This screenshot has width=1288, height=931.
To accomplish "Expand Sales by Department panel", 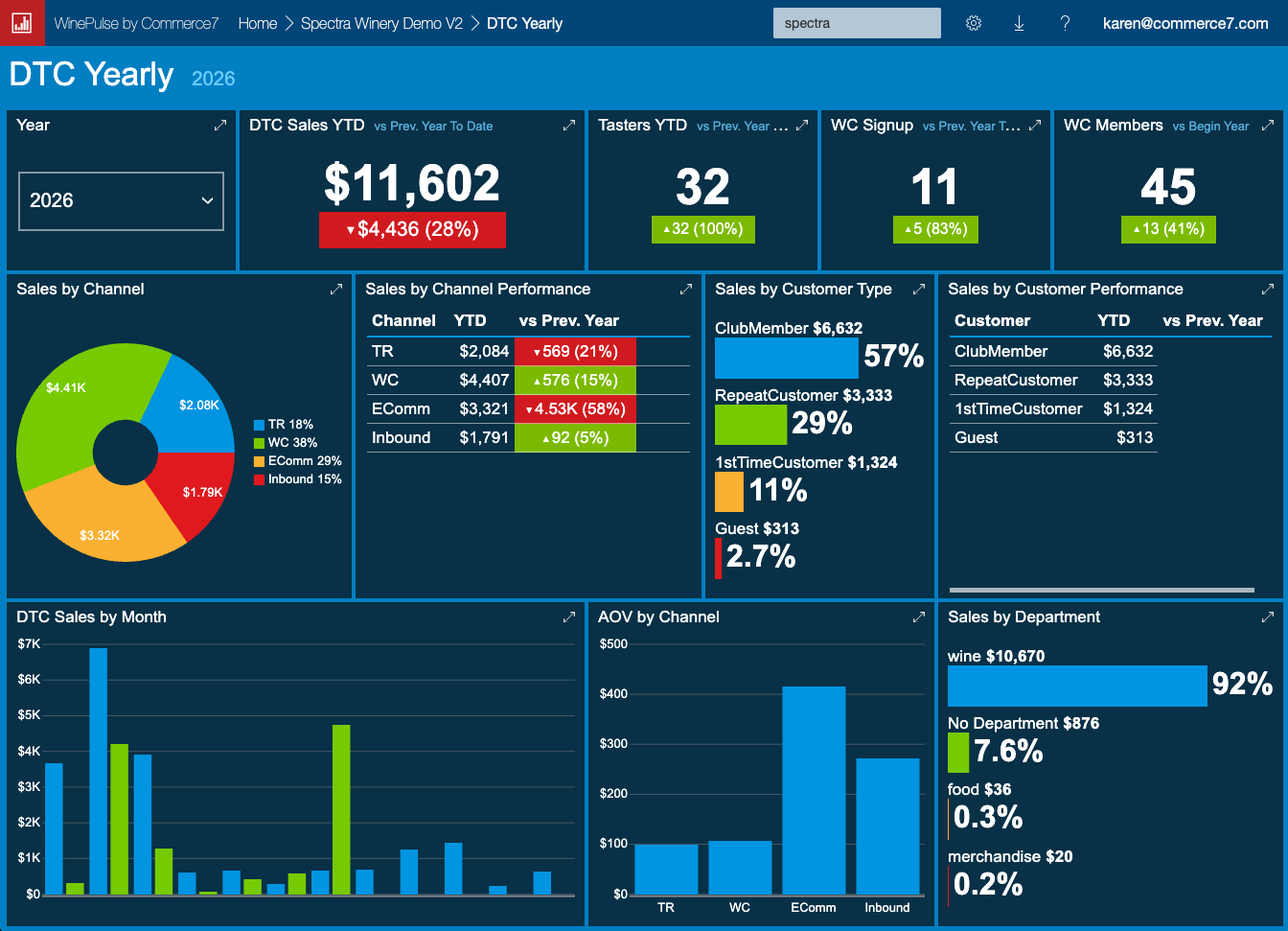I will point(1268,617).
